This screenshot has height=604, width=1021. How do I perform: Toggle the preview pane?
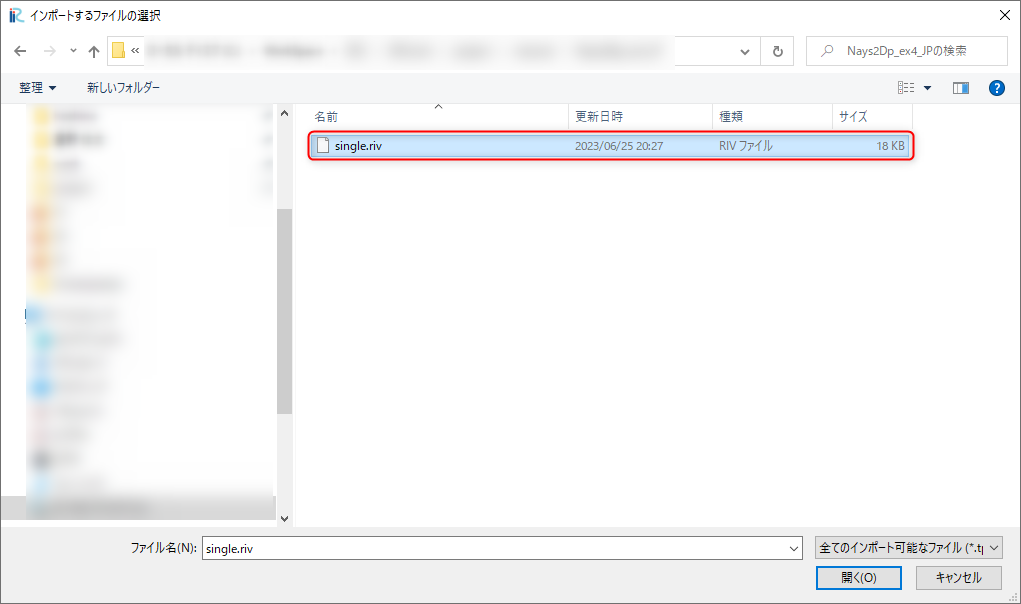coord(960,88)
